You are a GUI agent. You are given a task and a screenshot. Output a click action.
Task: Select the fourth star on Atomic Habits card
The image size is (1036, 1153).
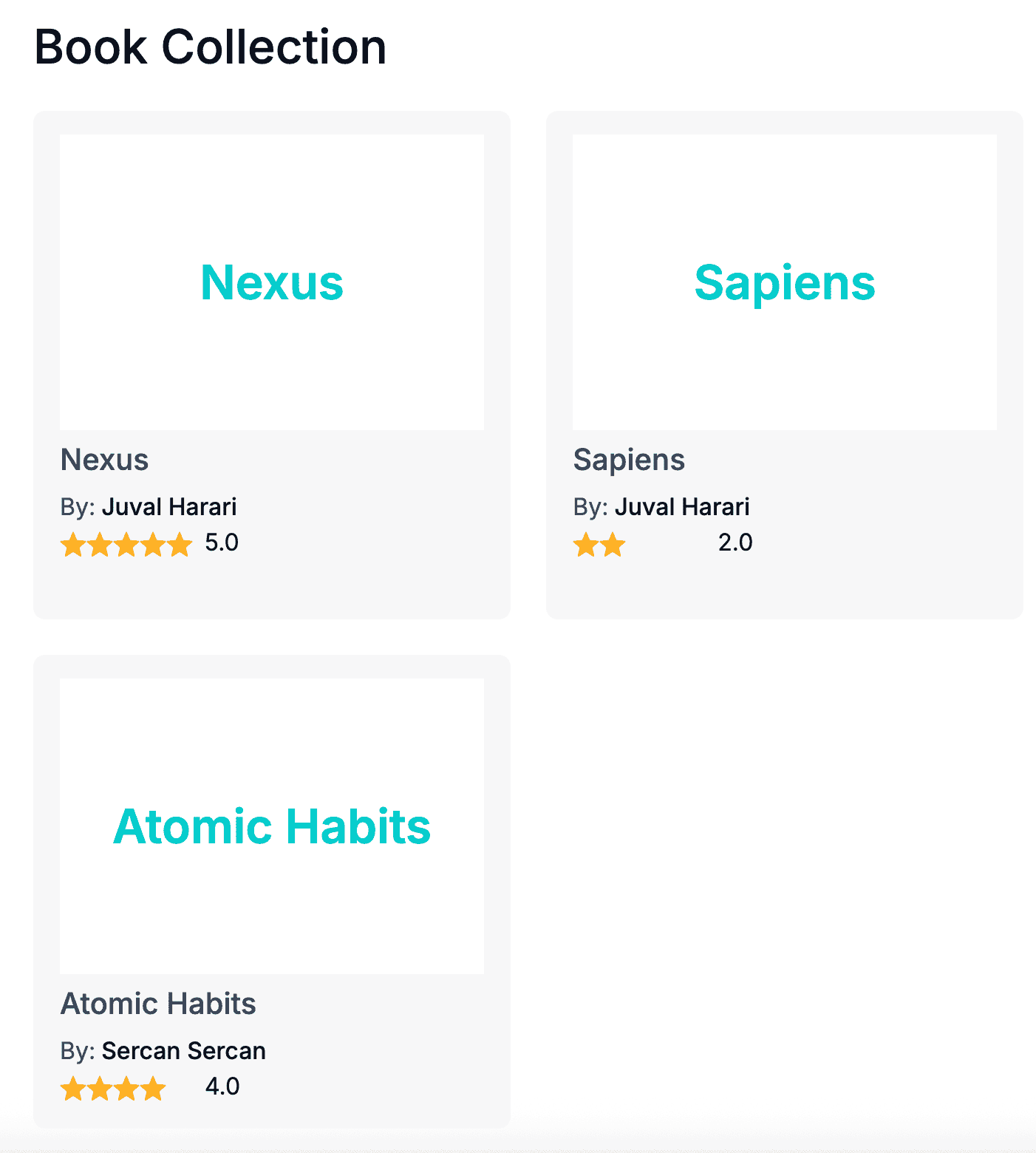(x=153, y=1089)
